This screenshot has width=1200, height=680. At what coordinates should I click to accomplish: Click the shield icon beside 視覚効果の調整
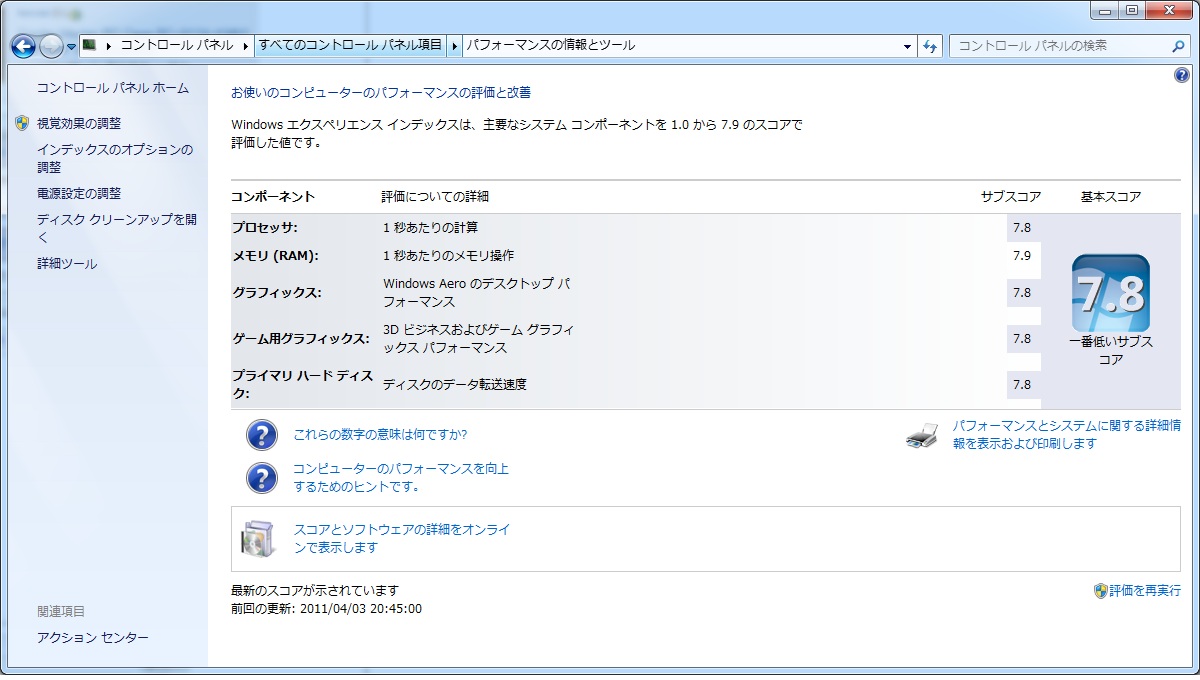23,123
